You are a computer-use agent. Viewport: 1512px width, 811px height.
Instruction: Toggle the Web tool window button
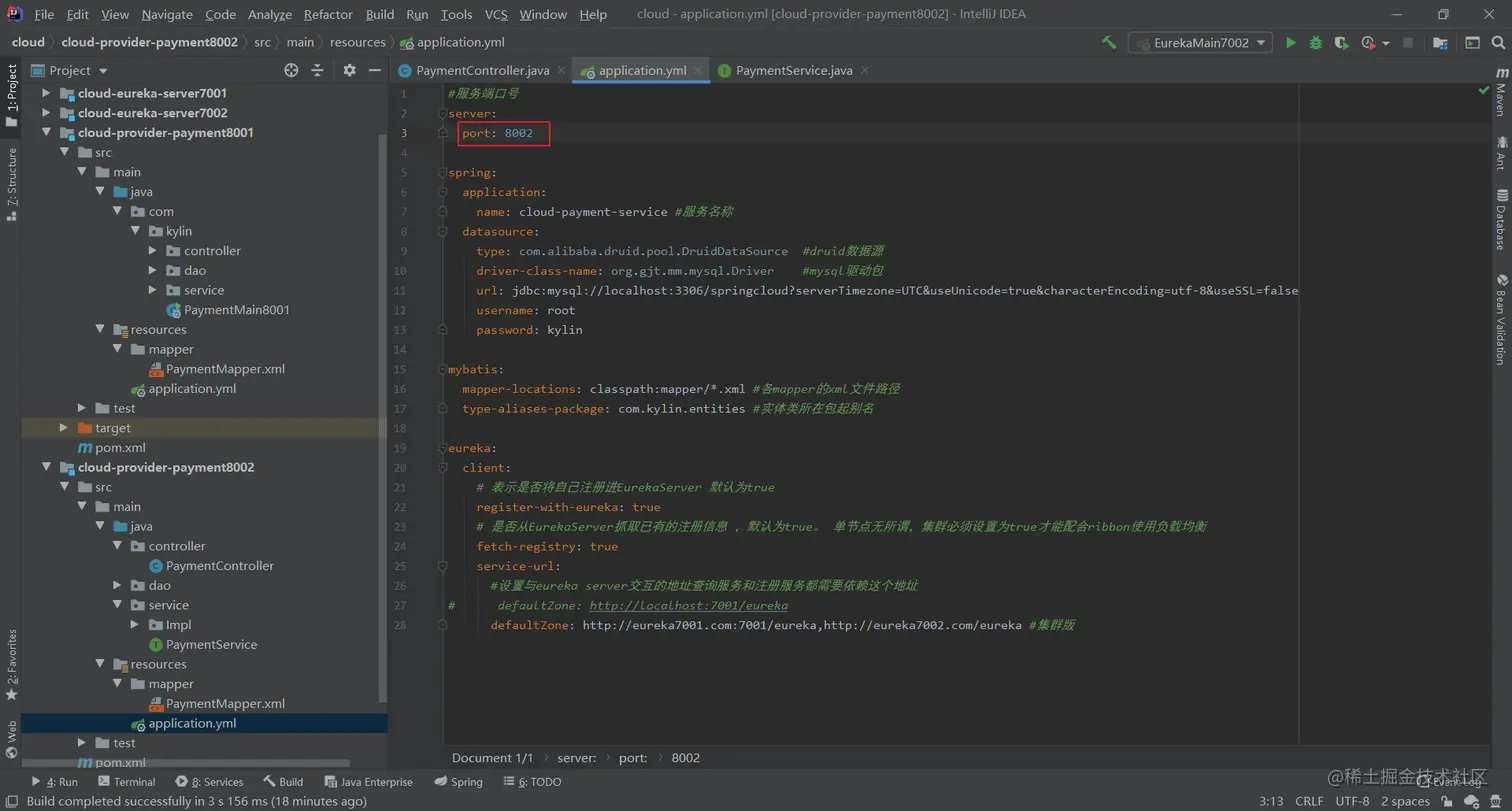(x=11, y=740)
